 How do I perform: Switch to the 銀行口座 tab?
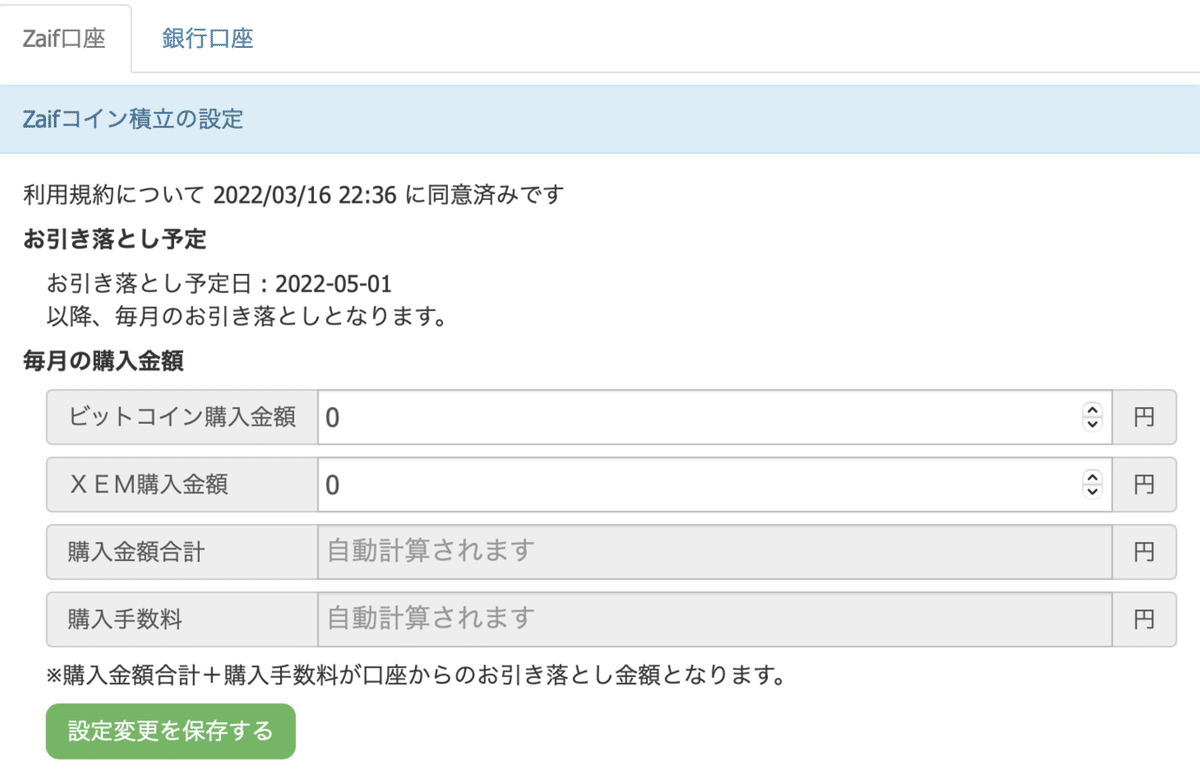[205, 40]
